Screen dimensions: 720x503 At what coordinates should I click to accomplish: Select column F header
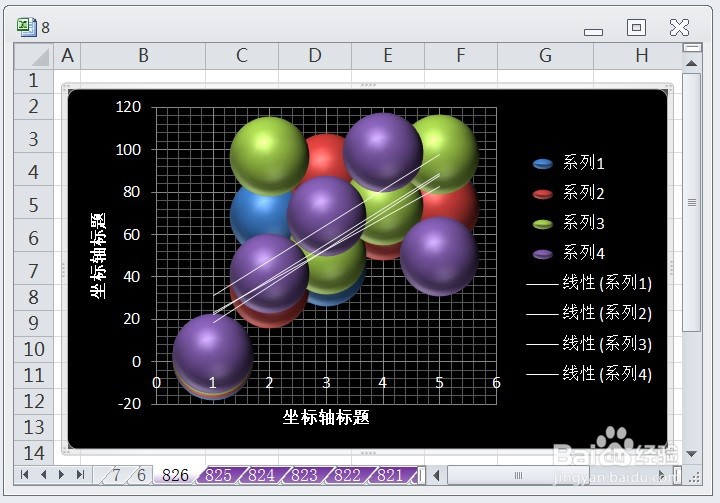click(x=461, y=56)
